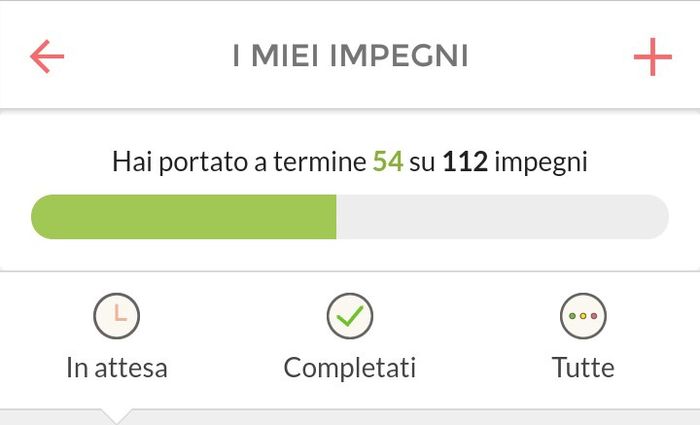The height and width of the screenshot is (425, 700).
Task: Click the clock icon for In attesa
Action: (117, 316)
